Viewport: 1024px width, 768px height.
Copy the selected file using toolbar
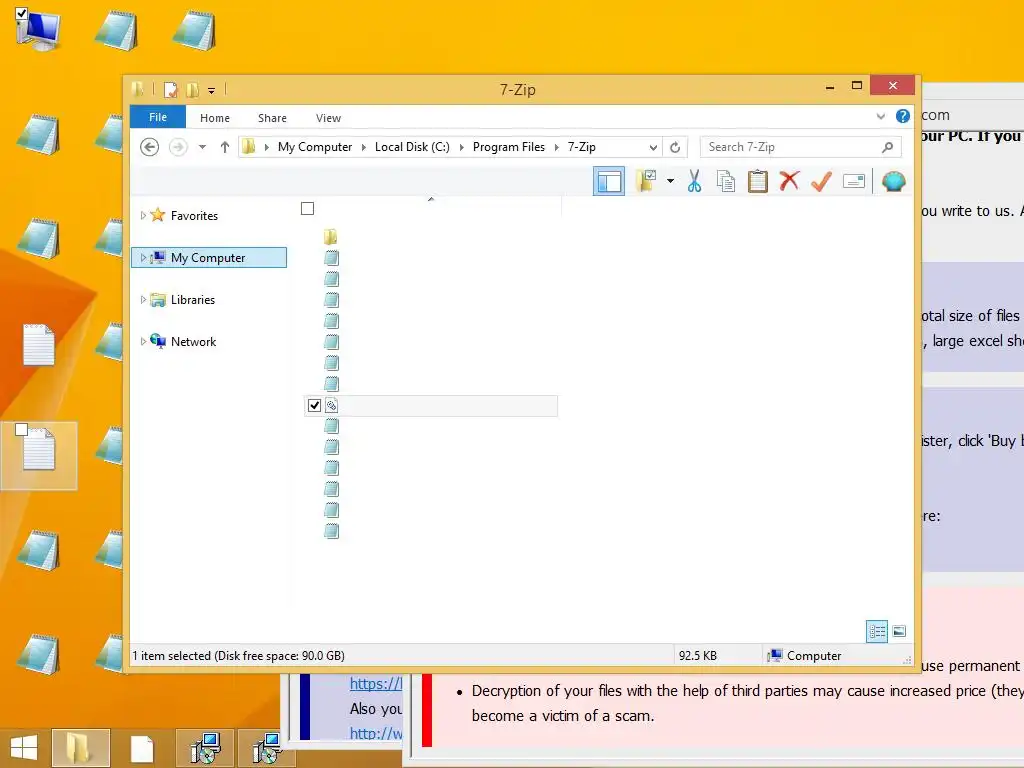pyautogui.click(x=726, y=182)
